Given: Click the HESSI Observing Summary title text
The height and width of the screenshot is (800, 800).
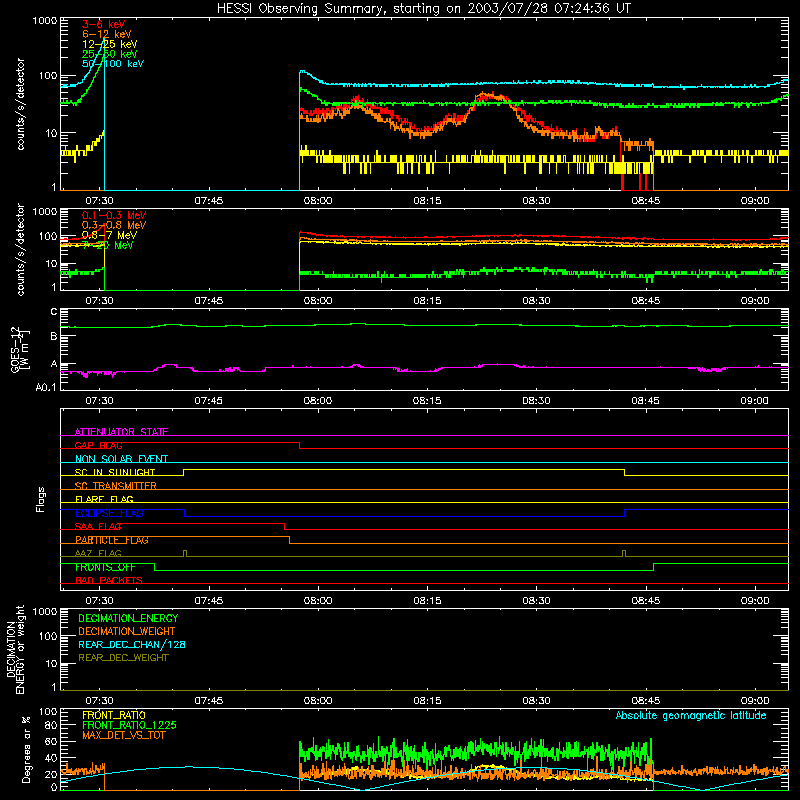Looking at the screenshot, I should point(424,9).
